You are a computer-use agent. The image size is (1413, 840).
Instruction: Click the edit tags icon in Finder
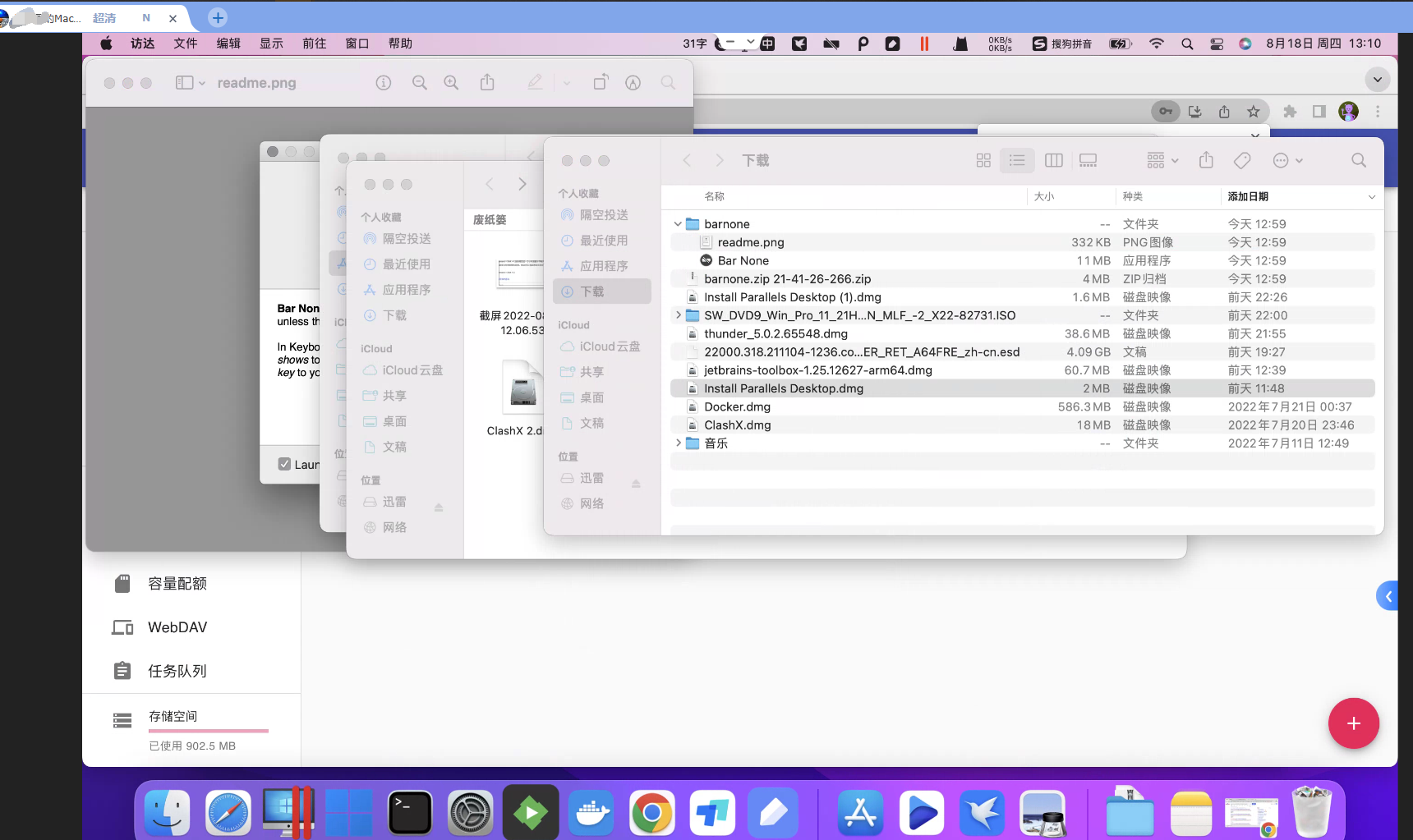tap(1242, 161)
